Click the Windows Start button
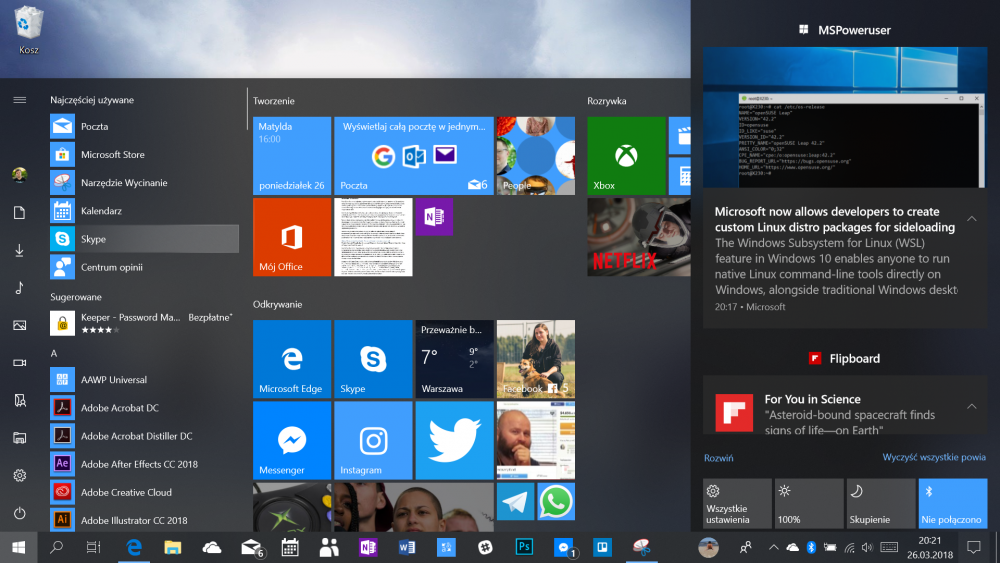This screenshot has height=563, width=1000. 18,547
